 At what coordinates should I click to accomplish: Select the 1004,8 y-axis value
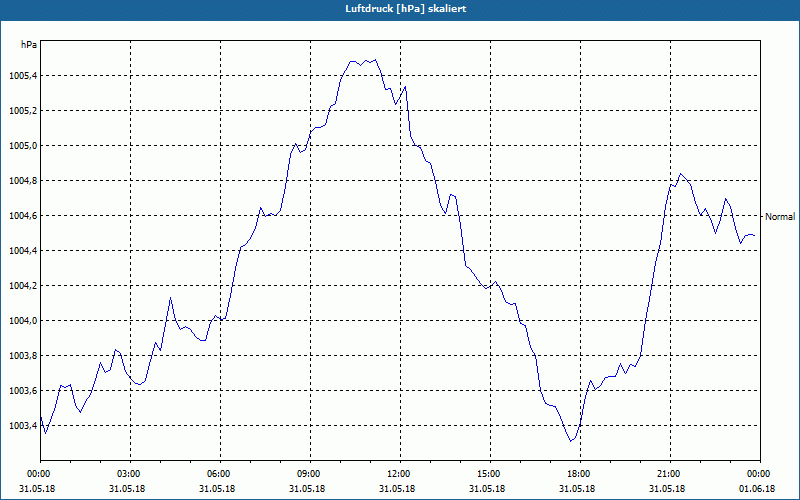point(22,181)
